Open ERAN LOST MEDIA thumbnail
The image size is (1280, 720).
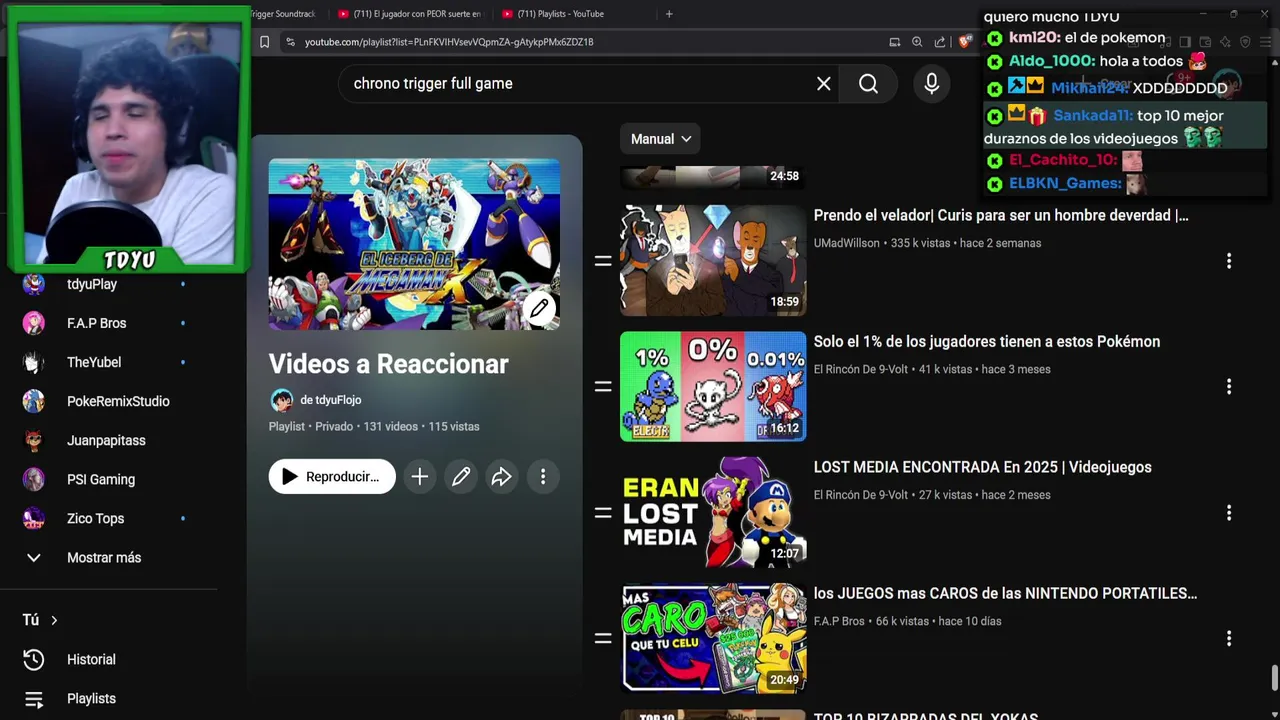pos(713,513)
